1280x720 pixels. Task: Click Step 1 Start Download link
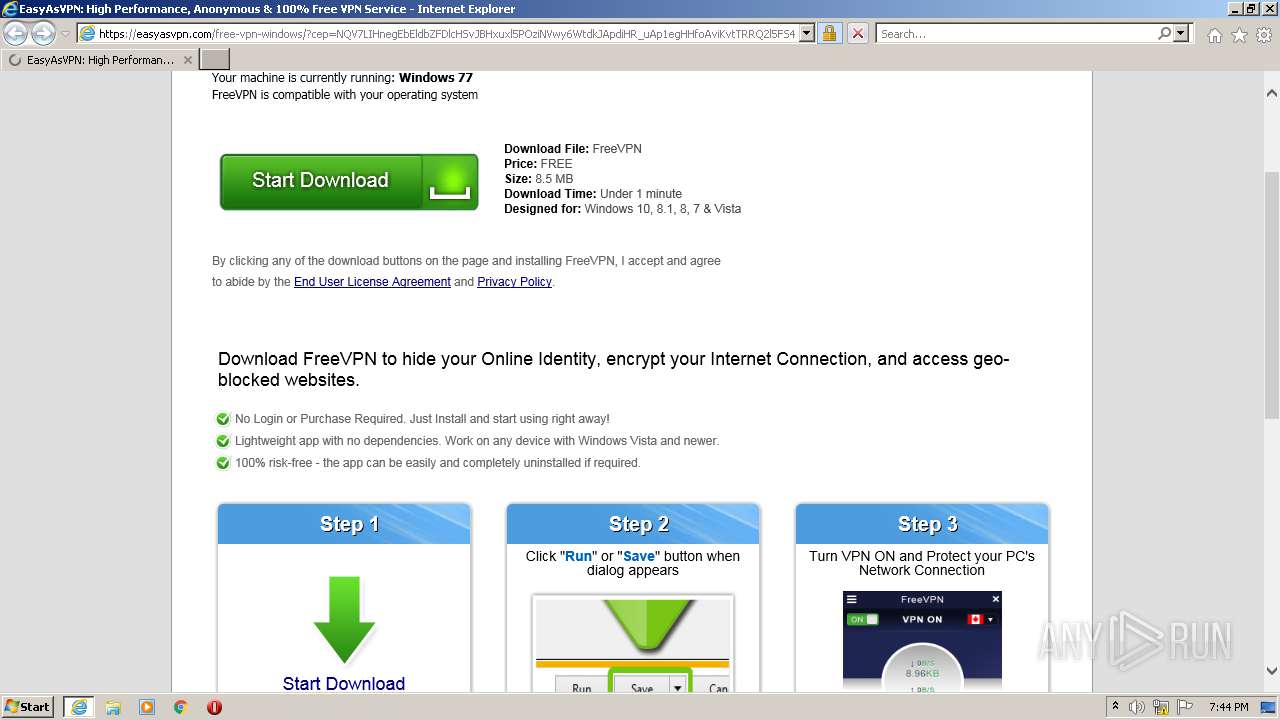pyautogui.click(x=344, y=683)
